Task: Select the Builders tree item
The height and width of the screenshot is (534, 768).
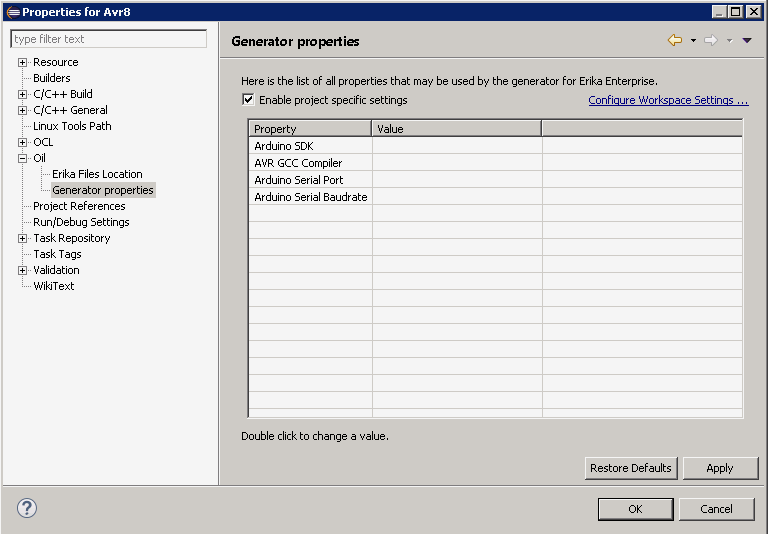Action: click(x=51, y=78)
